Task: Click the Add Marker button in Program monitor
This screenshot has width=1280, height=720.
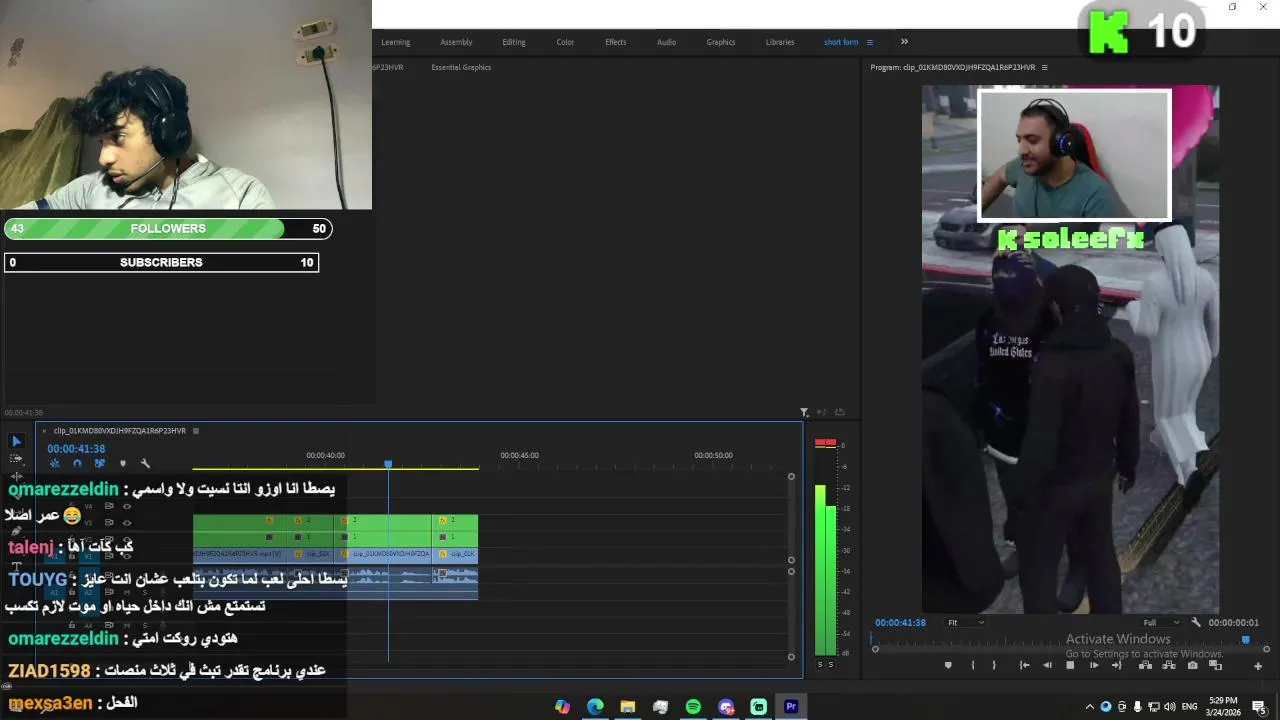Action: click(948, 665)
